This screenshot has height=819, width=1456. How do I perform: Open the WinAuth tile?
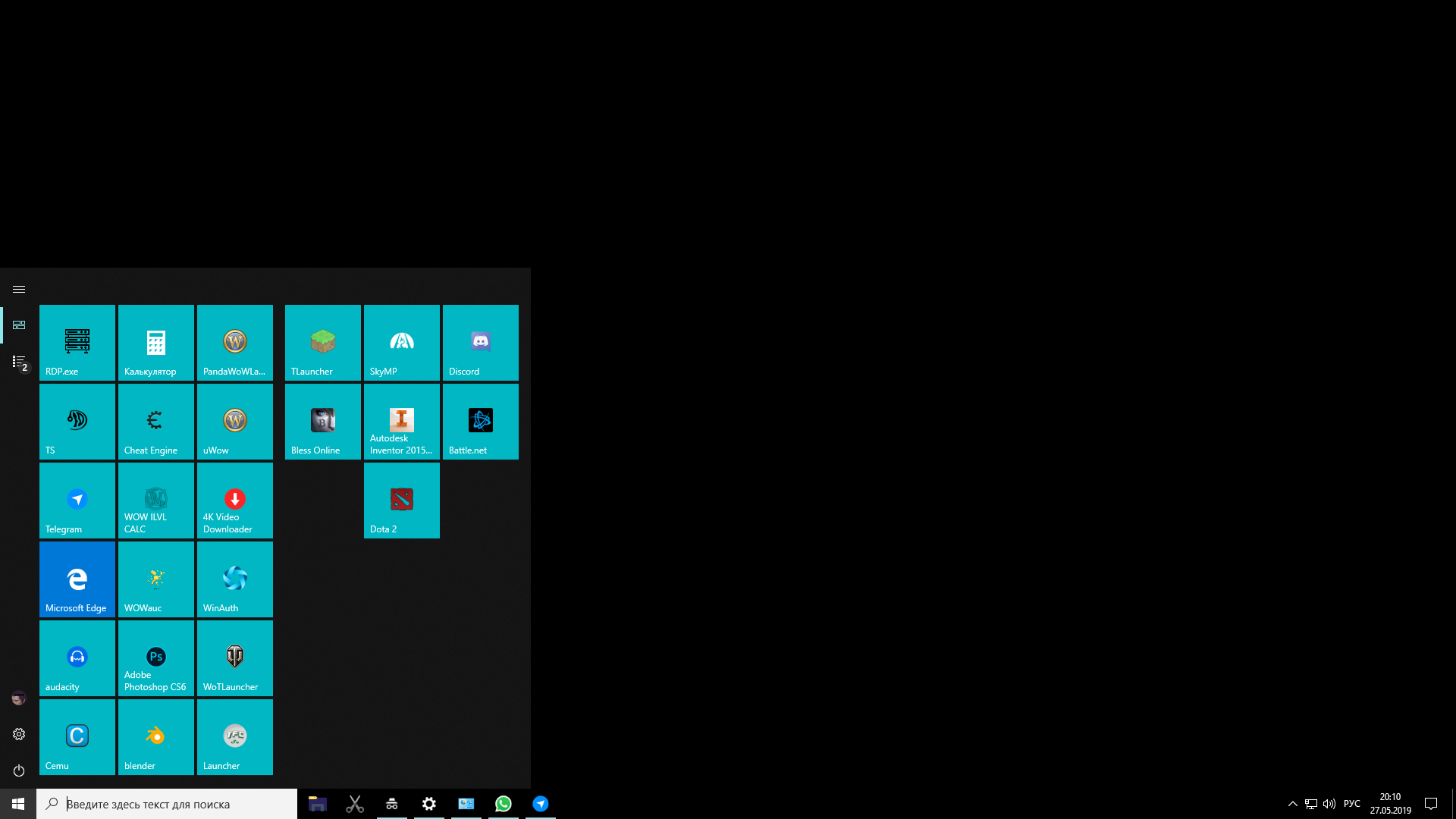(x=235, y=579)
